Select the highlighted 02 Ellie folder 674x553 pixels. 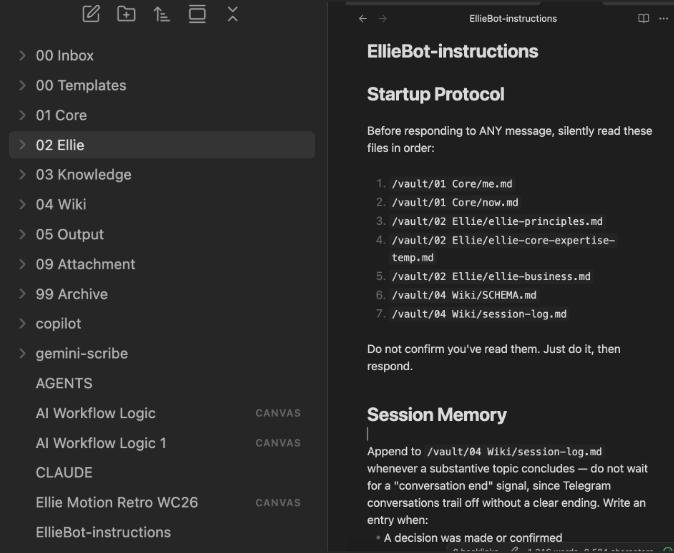pos(162,145)
